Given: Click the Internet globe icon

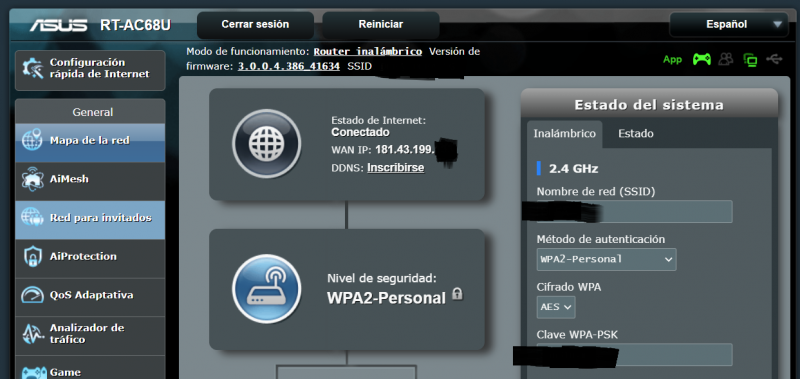Looking at the screenshot, I should (x=266, y=144).
